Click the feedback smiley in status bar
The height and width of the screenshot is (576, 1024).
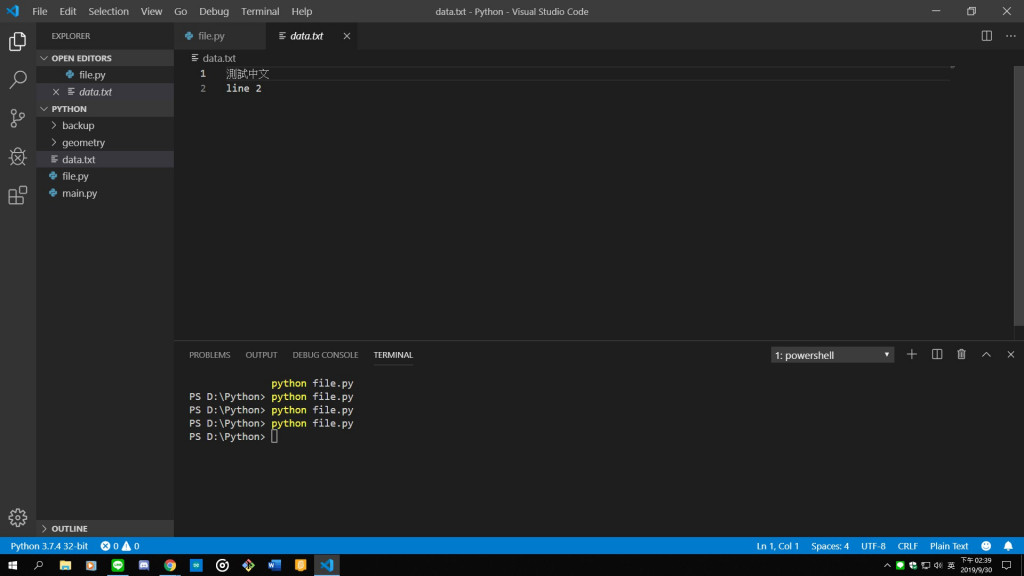pos(986,546)
